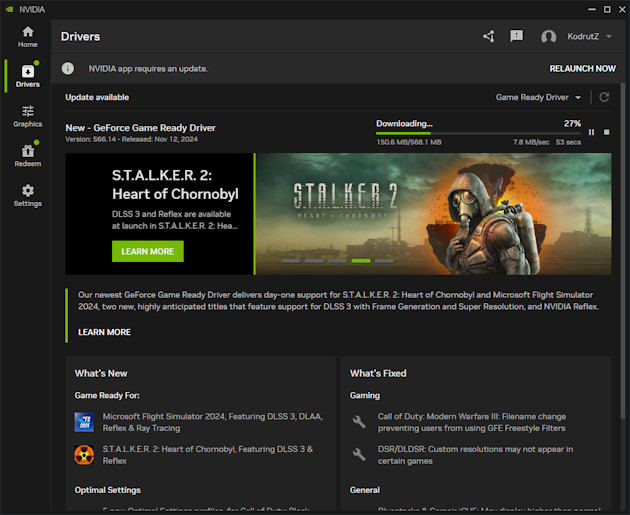Click the share icon in header
The height and width of the screenshot is (515, 630).
pyautogui.click(x=489, y=37)
